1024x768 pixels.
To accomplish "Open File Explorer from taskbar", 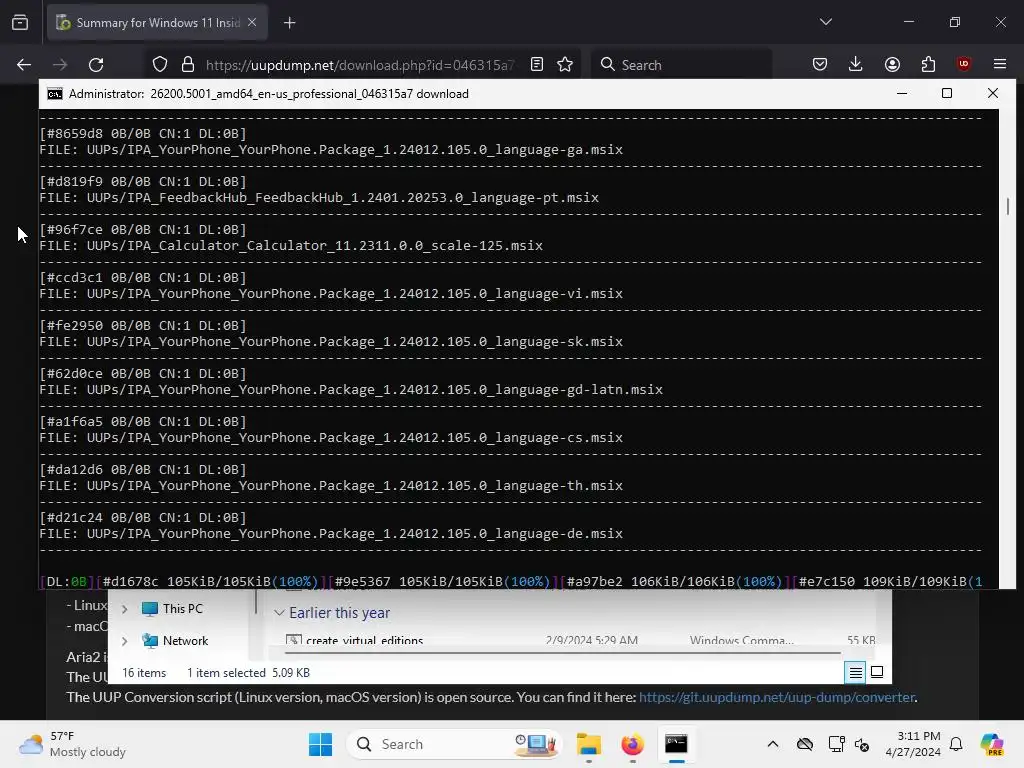I will point(588,744).
